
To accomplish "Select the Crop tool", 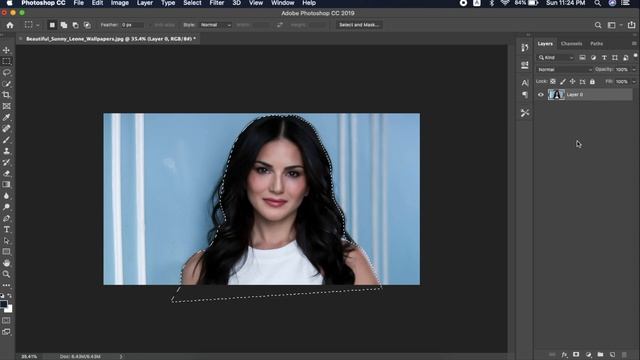I will click(7, 95).
